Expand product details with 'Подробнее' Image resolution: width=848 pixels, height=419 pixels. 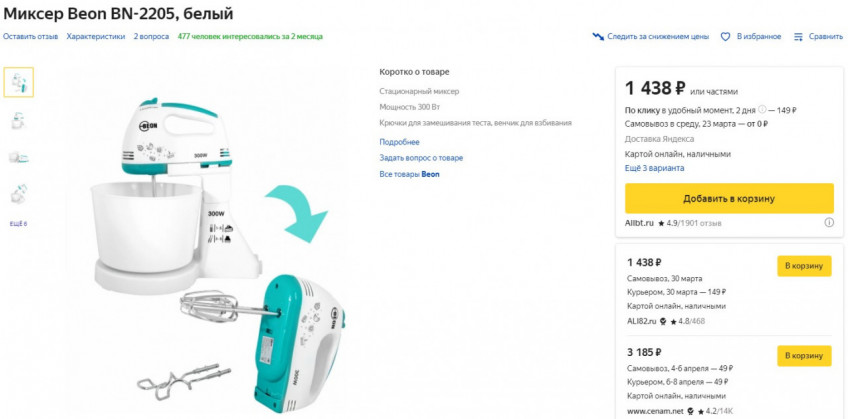click(x=399, y=142)
